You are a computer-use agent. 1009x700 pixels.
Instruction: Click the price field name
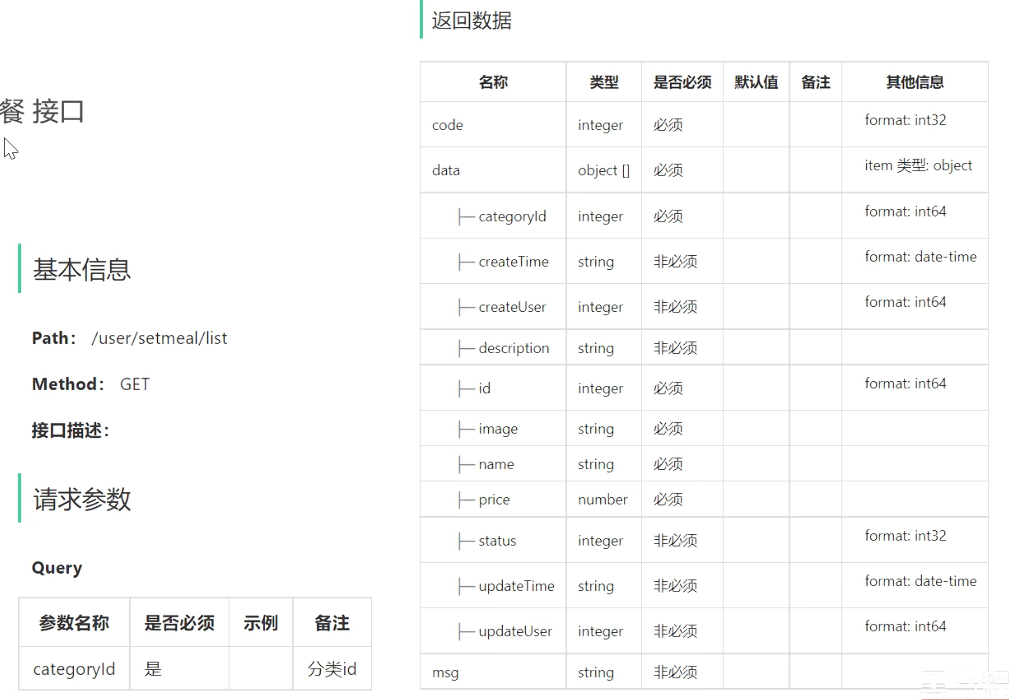[x=494, y=500]
